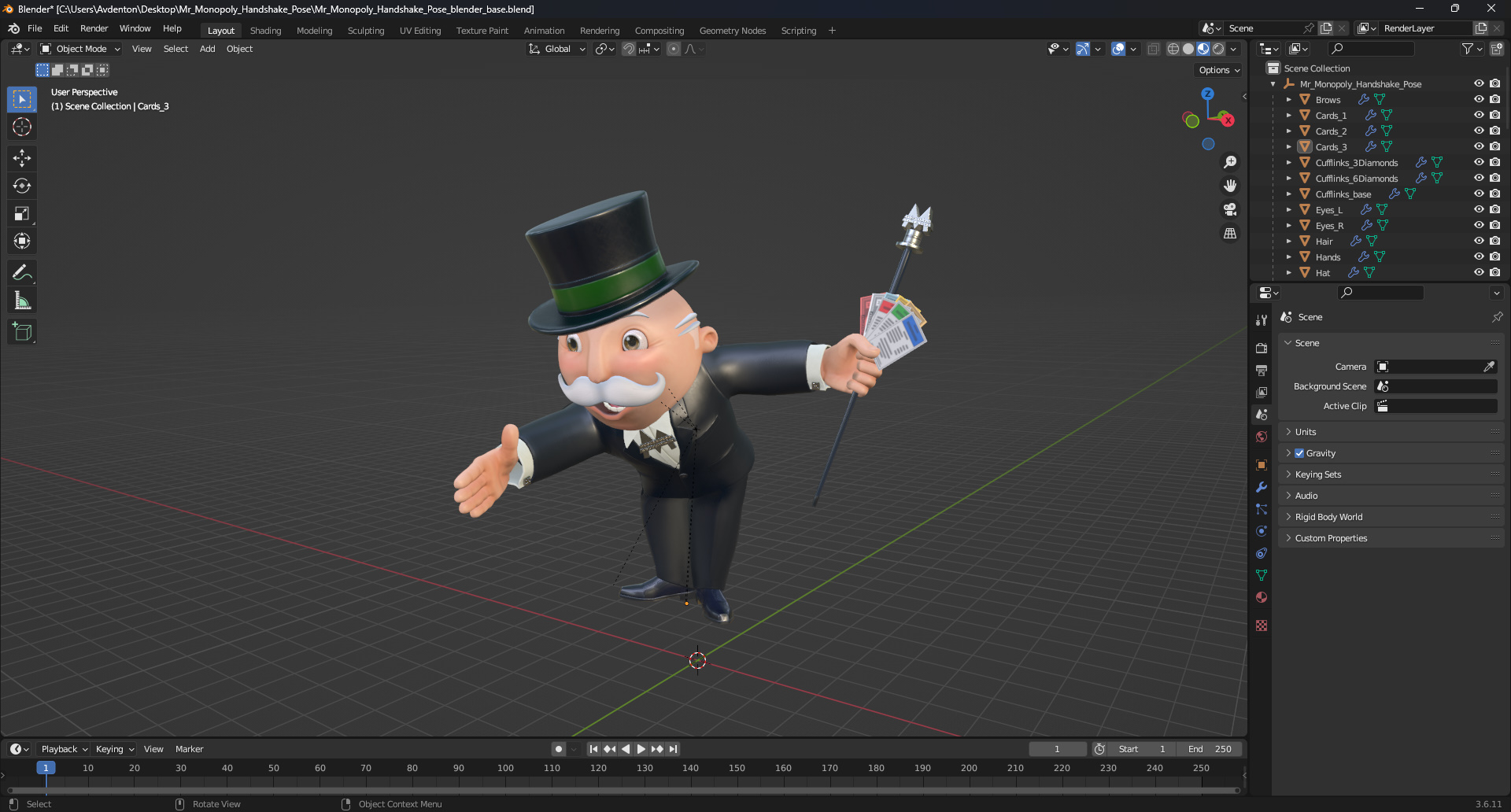The height and width of the screenshot is (812, 1511).
Task: Open the Physics properties tab
Action: tap(1262, 531)
